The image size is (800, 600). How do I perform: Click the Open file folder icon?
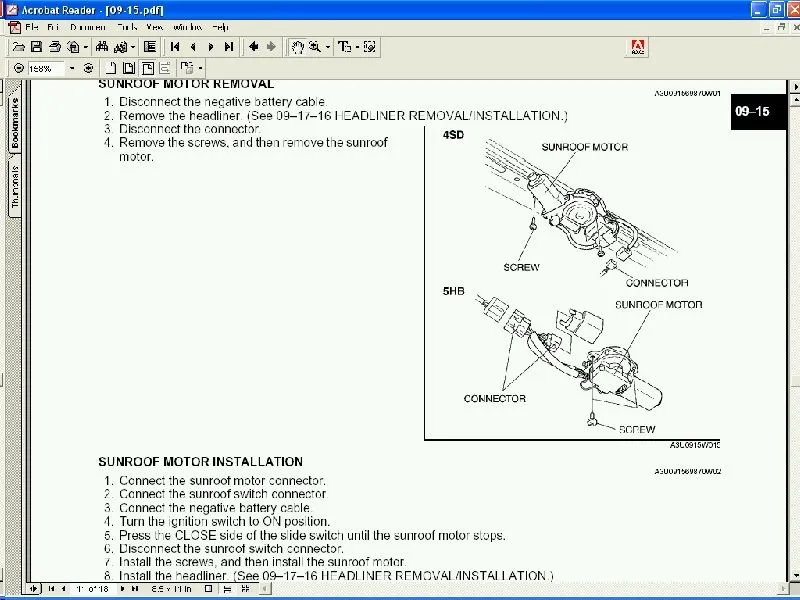[x=17, y=46]
